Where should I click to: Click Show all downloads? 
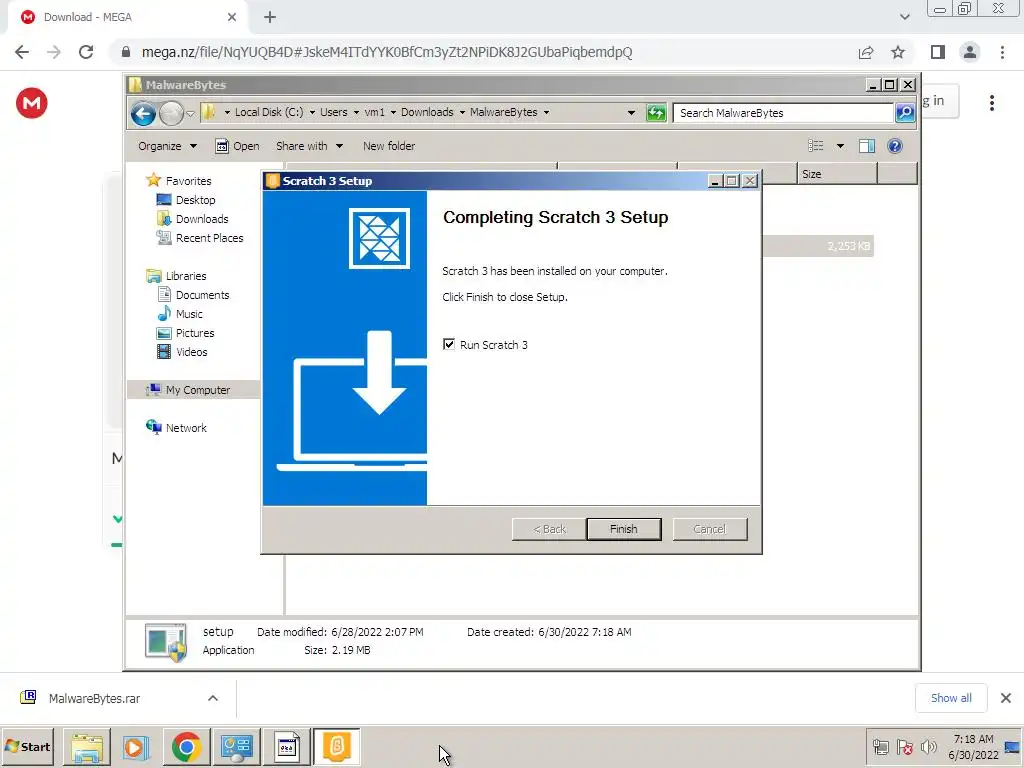click(x=951, y=698)
